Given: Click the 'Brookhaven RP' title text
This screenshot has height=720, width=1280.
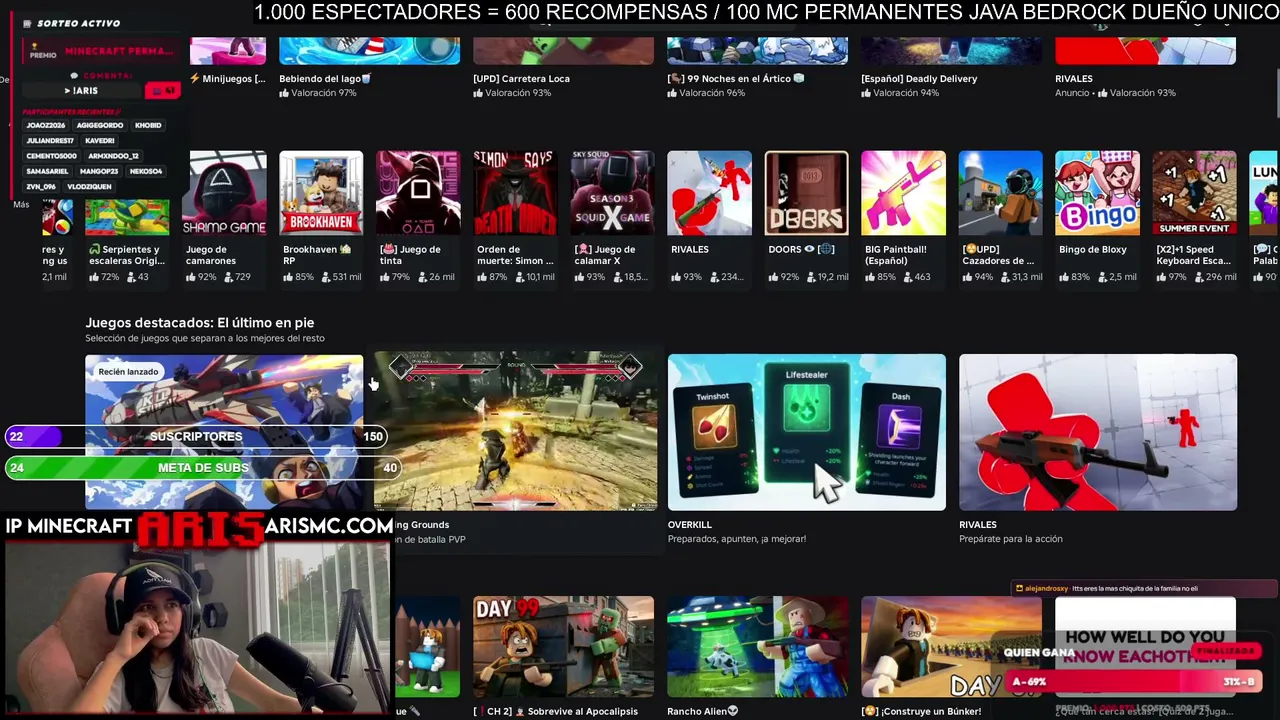Looking at the screenshot, I should click(x=317, y=255).
